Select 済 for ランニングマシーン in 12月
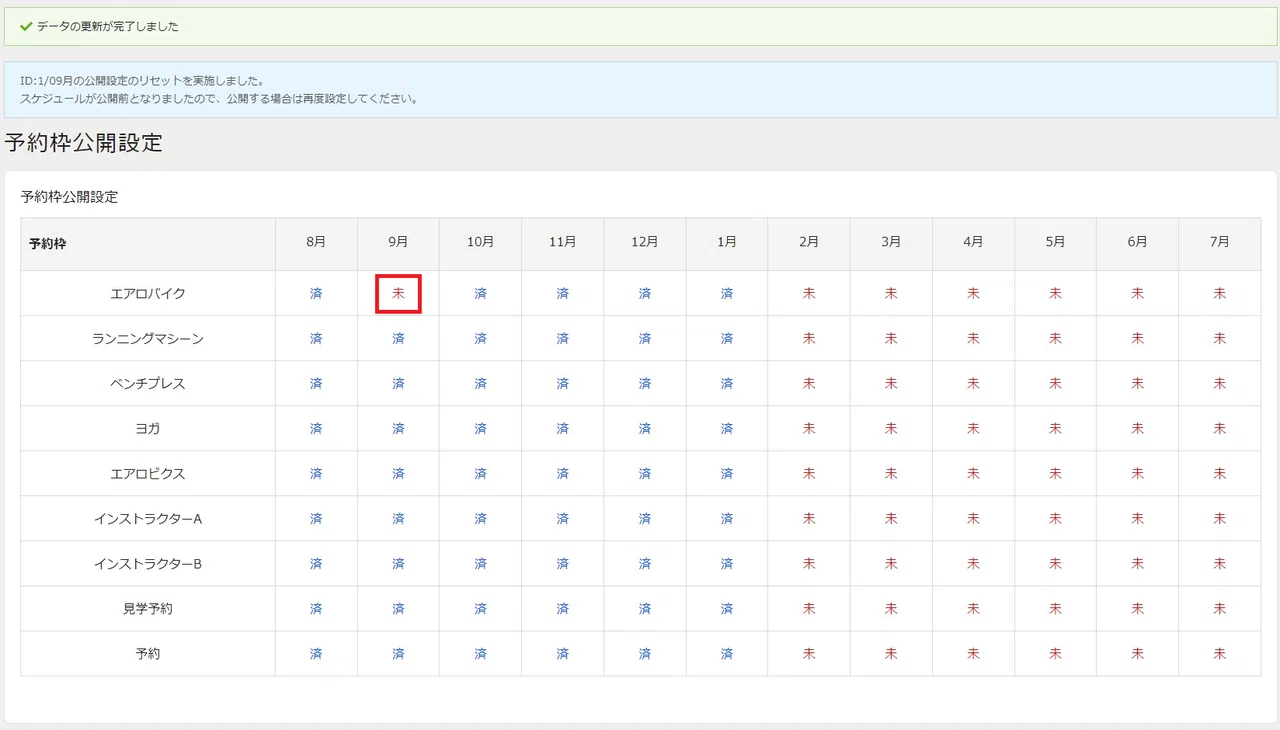This screenshot has width=1280, height=730. 645,339
